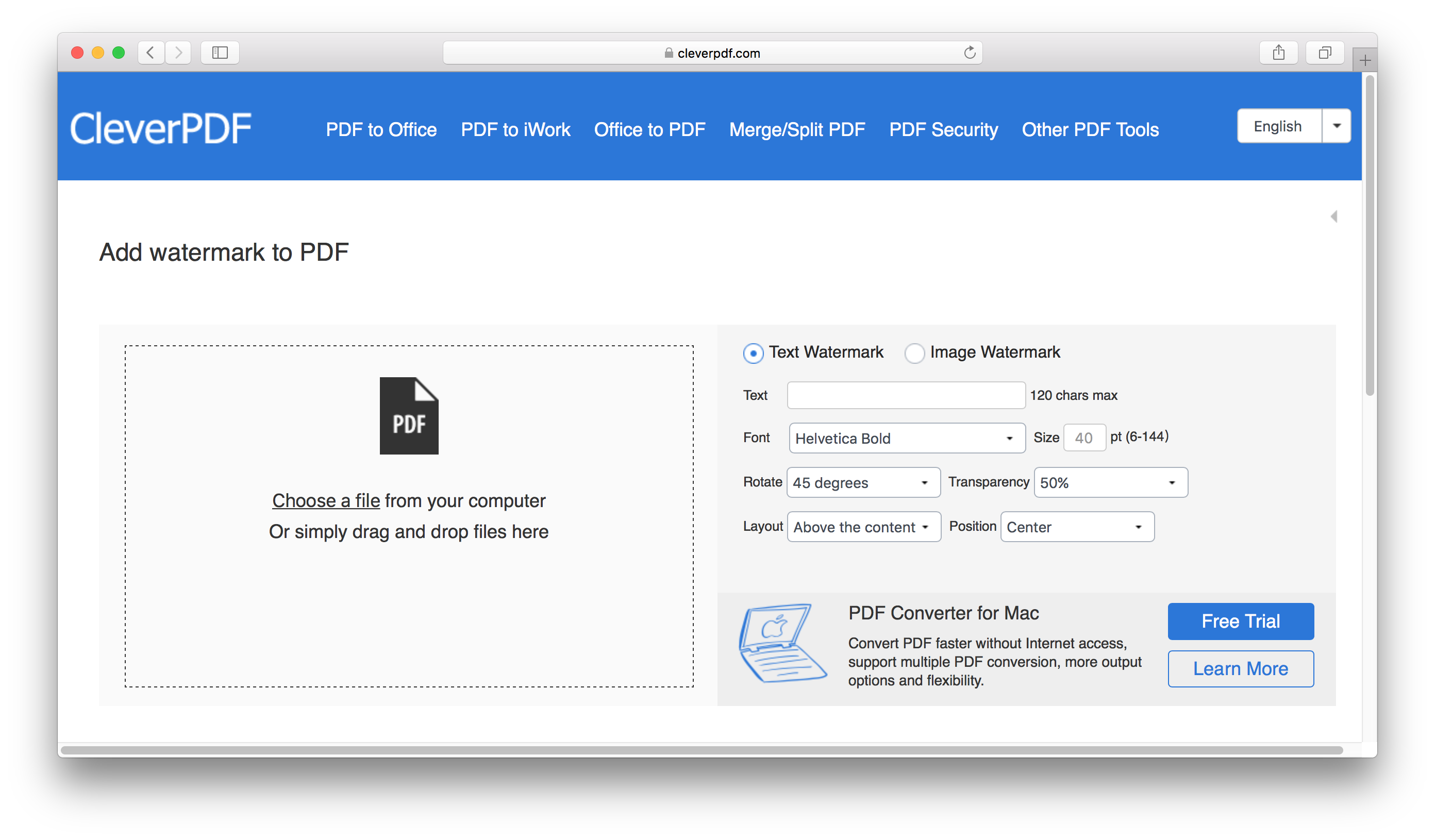Image resolution: width=1435 pixels, height=840 pixels.
Task: Open the Merge/Split PDF menu
Action: tap(797, 130)
